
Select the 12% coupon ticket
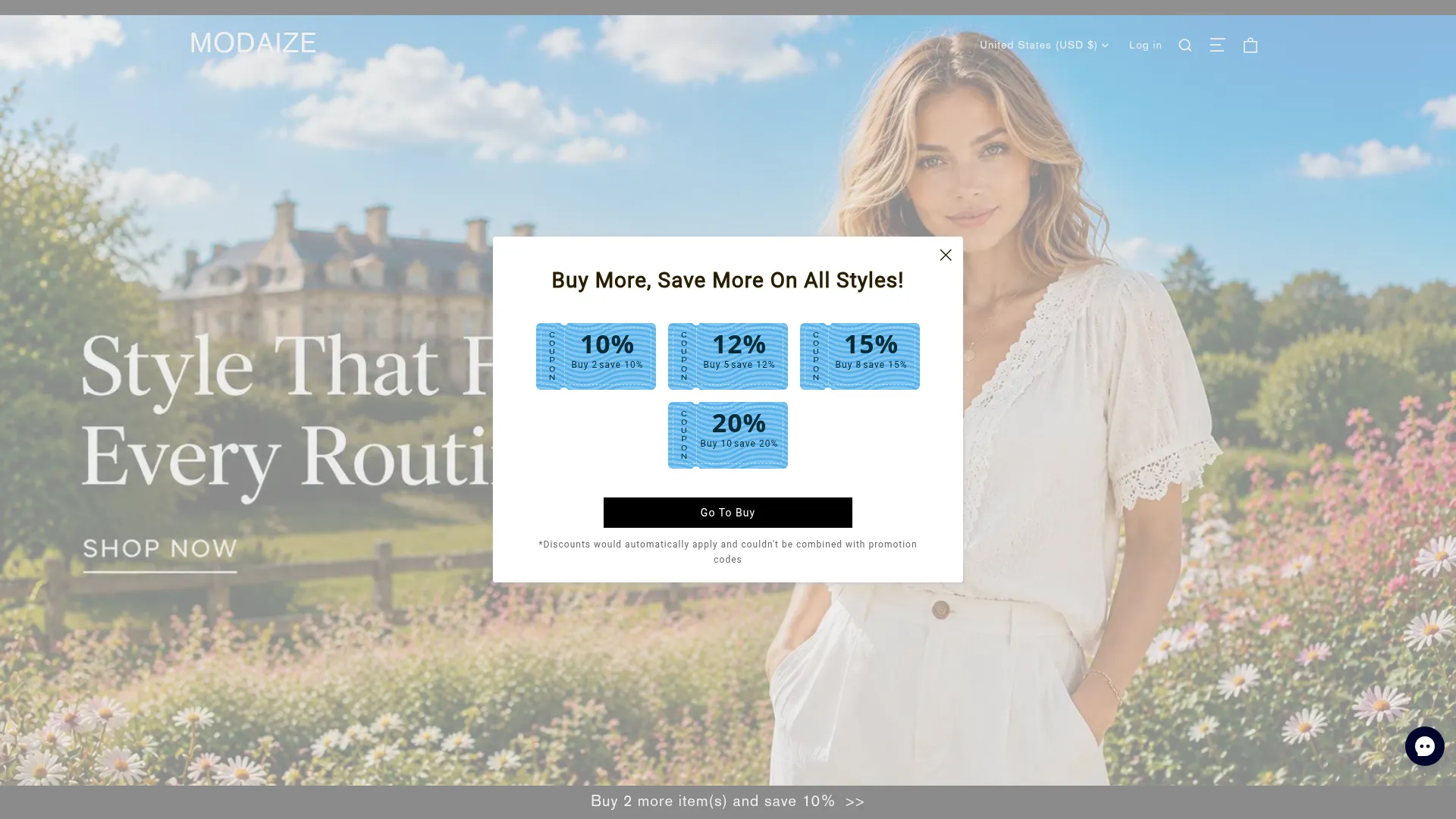click(728, 356)
